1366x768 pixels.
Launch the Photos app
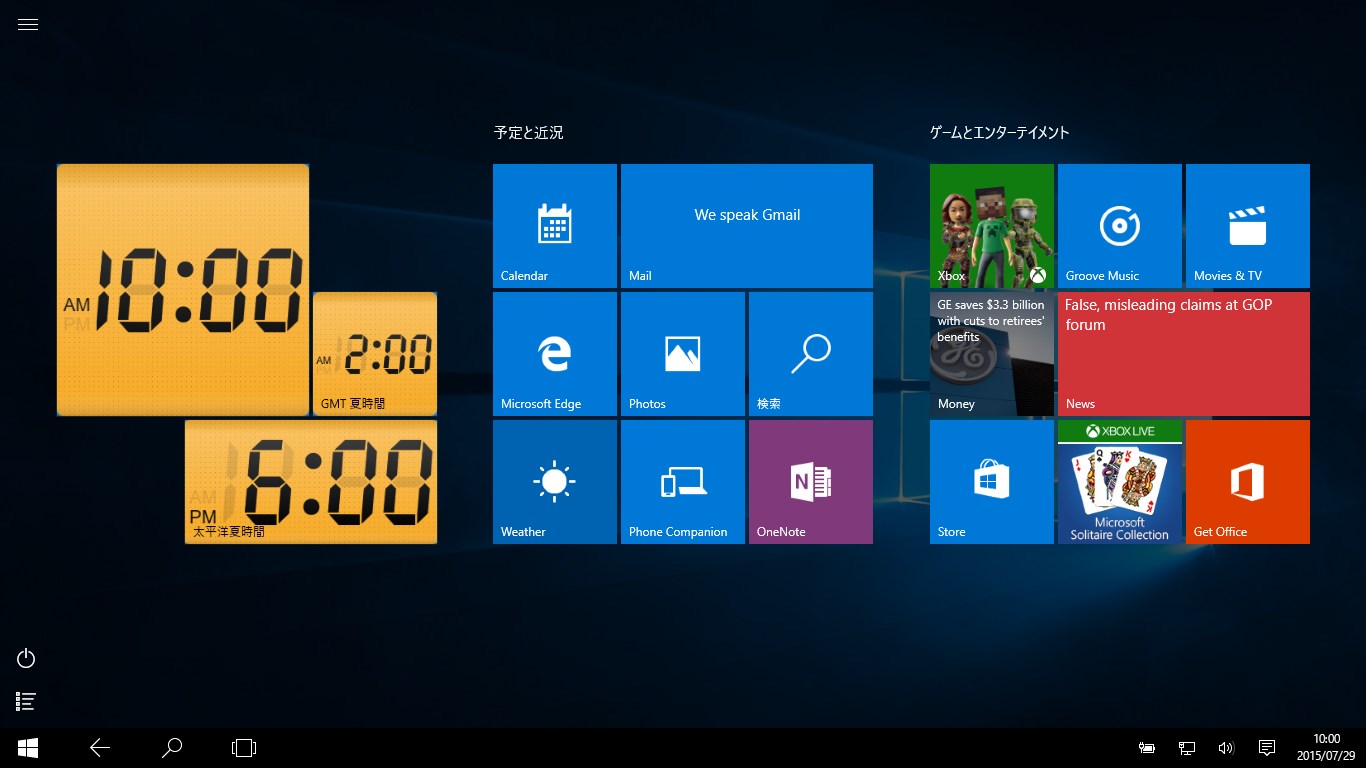pos(682,353)
